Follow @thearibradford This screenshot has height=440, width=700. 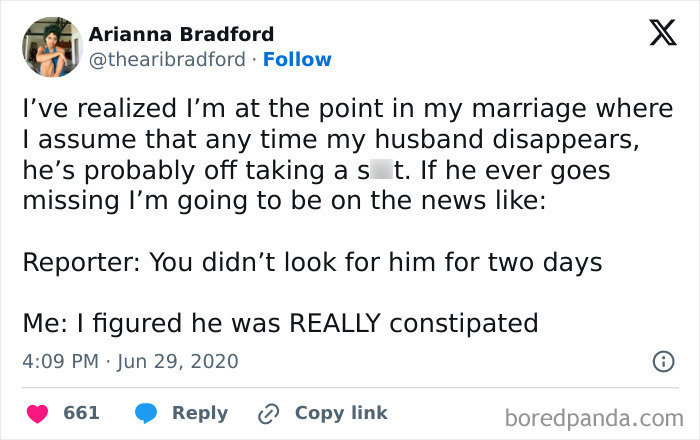[x=297, y=60]
